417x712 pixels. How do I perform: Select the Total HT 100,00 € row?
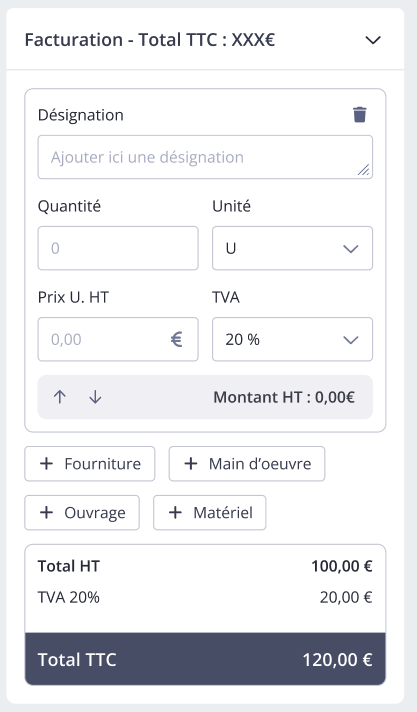[205, 566]
